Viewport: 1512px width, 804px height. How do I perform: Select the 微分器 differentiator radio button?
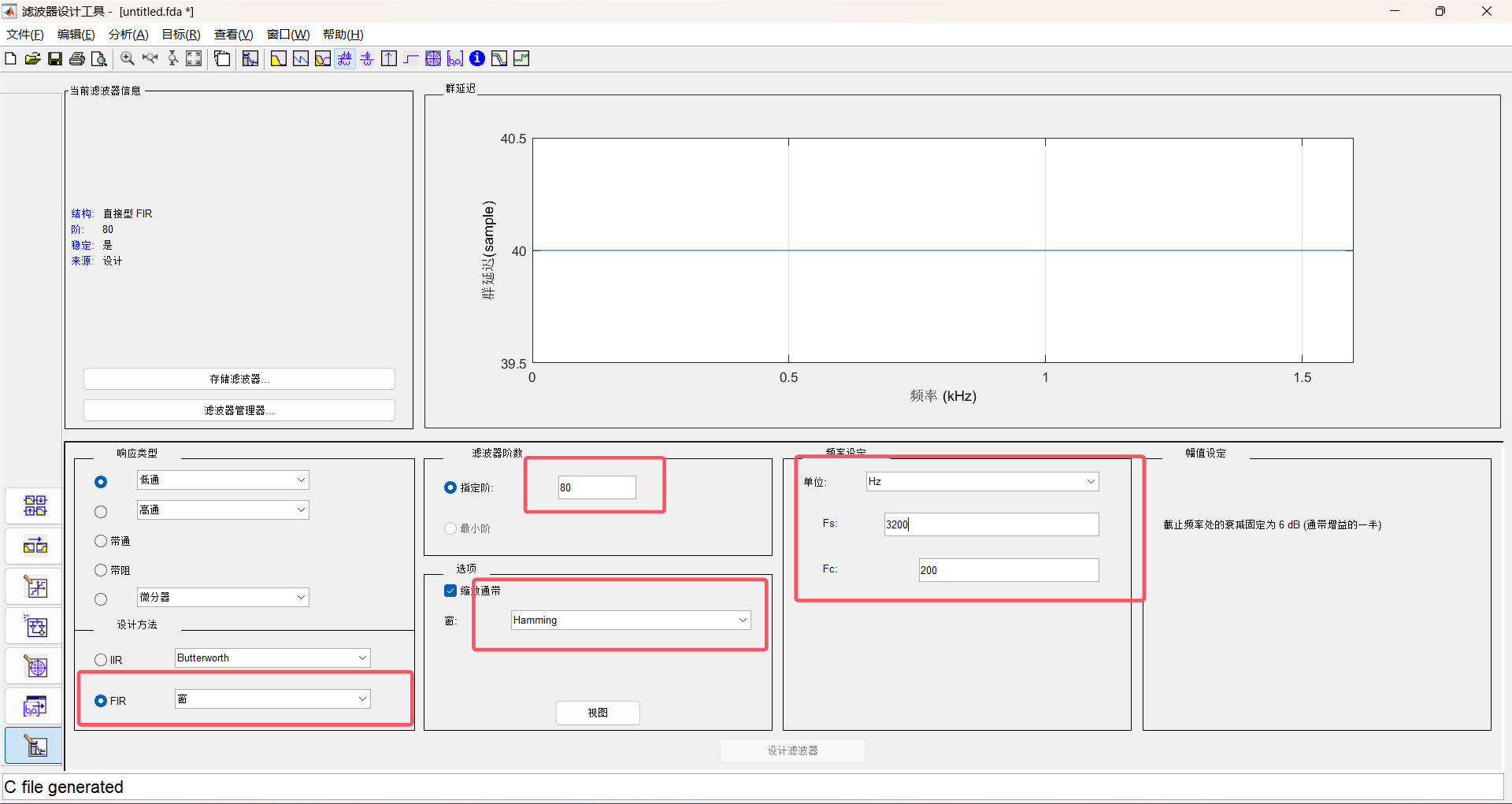coord(101,599)
